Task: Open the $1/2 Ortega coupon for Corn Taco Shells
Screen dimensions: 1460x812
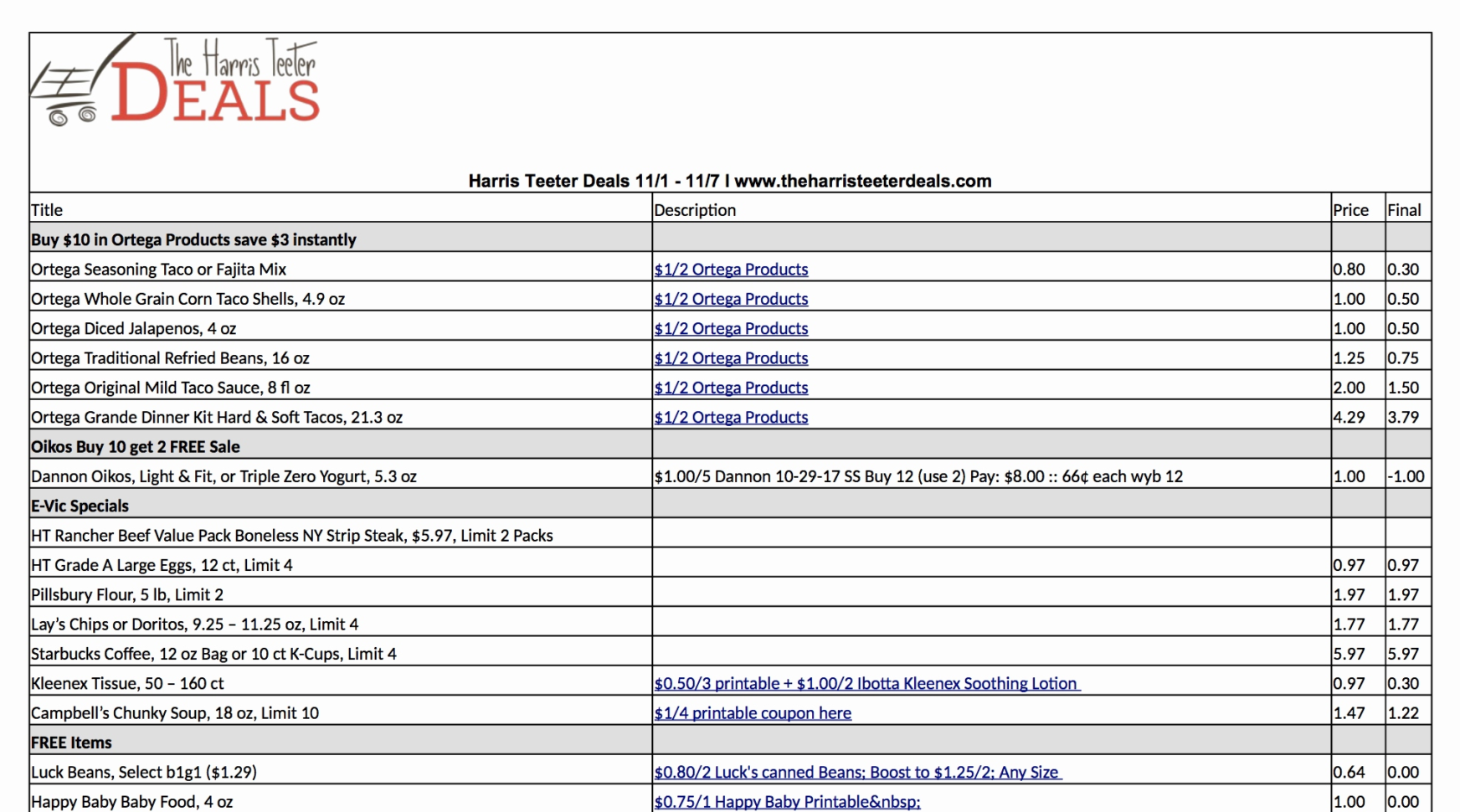Action: [731, 298]
